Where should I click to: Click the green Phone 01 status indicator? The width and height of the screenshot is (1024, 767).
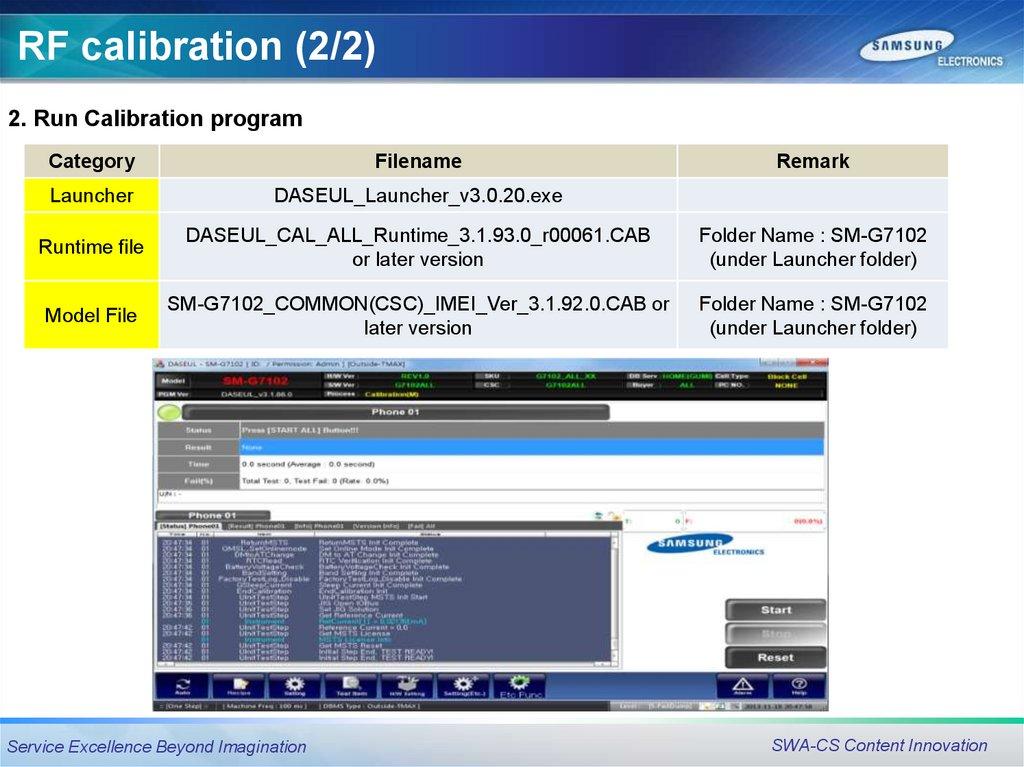[x=168, y=411]
